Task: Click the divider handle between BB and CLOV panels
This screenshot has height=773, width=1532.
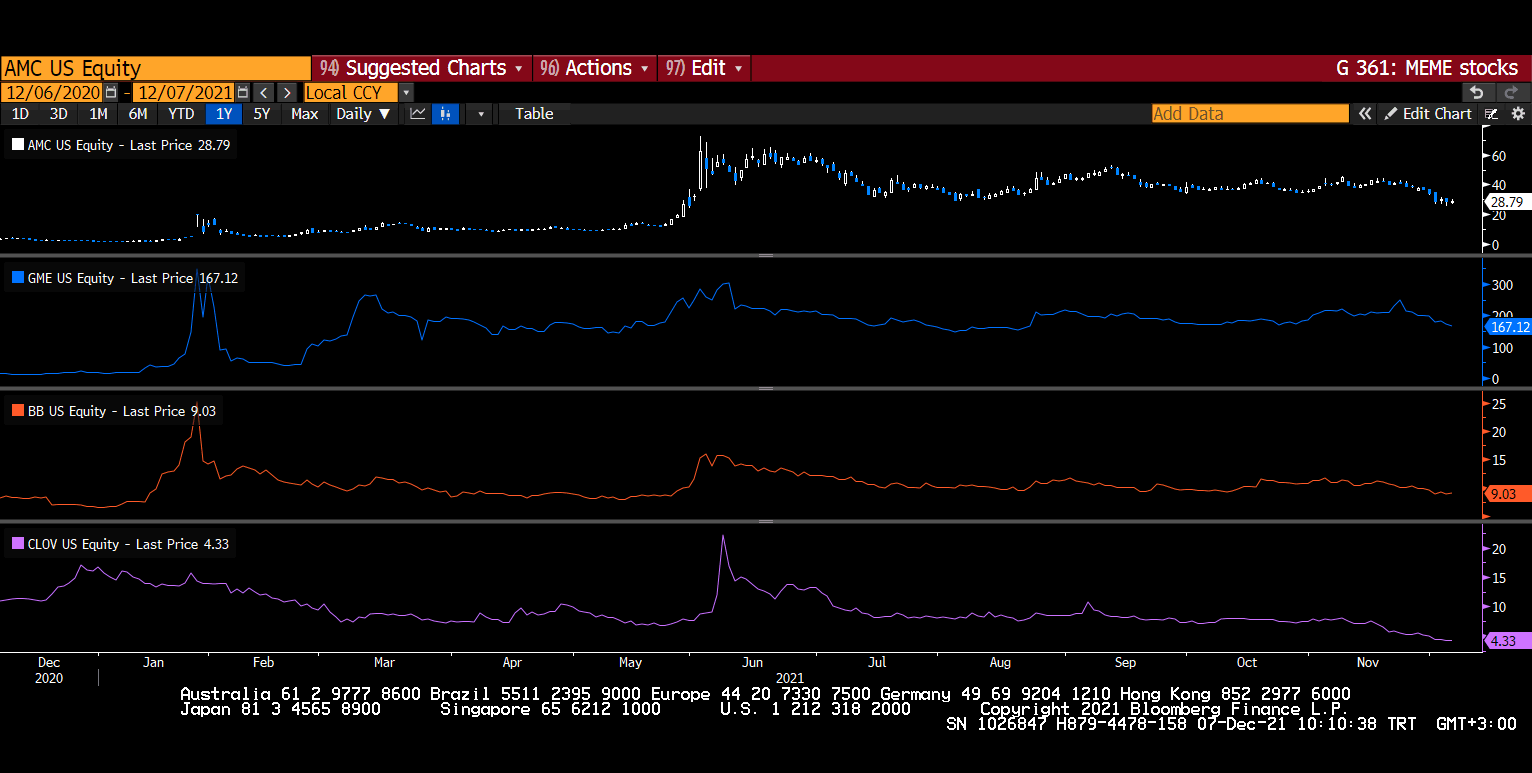Action: pyautogui.click(x=766, y=521)
